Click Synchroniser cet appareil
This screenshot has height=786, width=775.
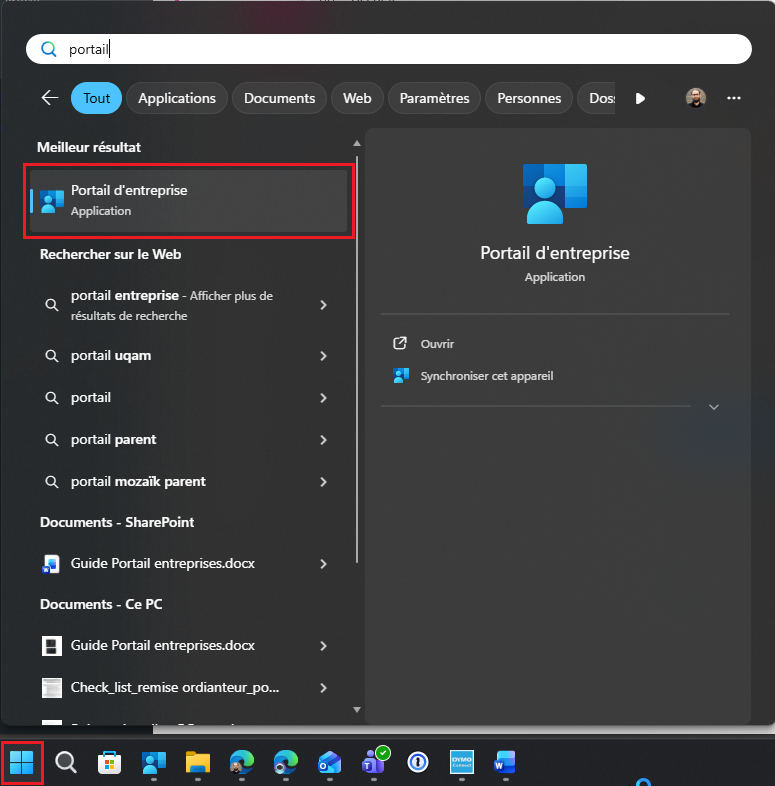point(486,376)
